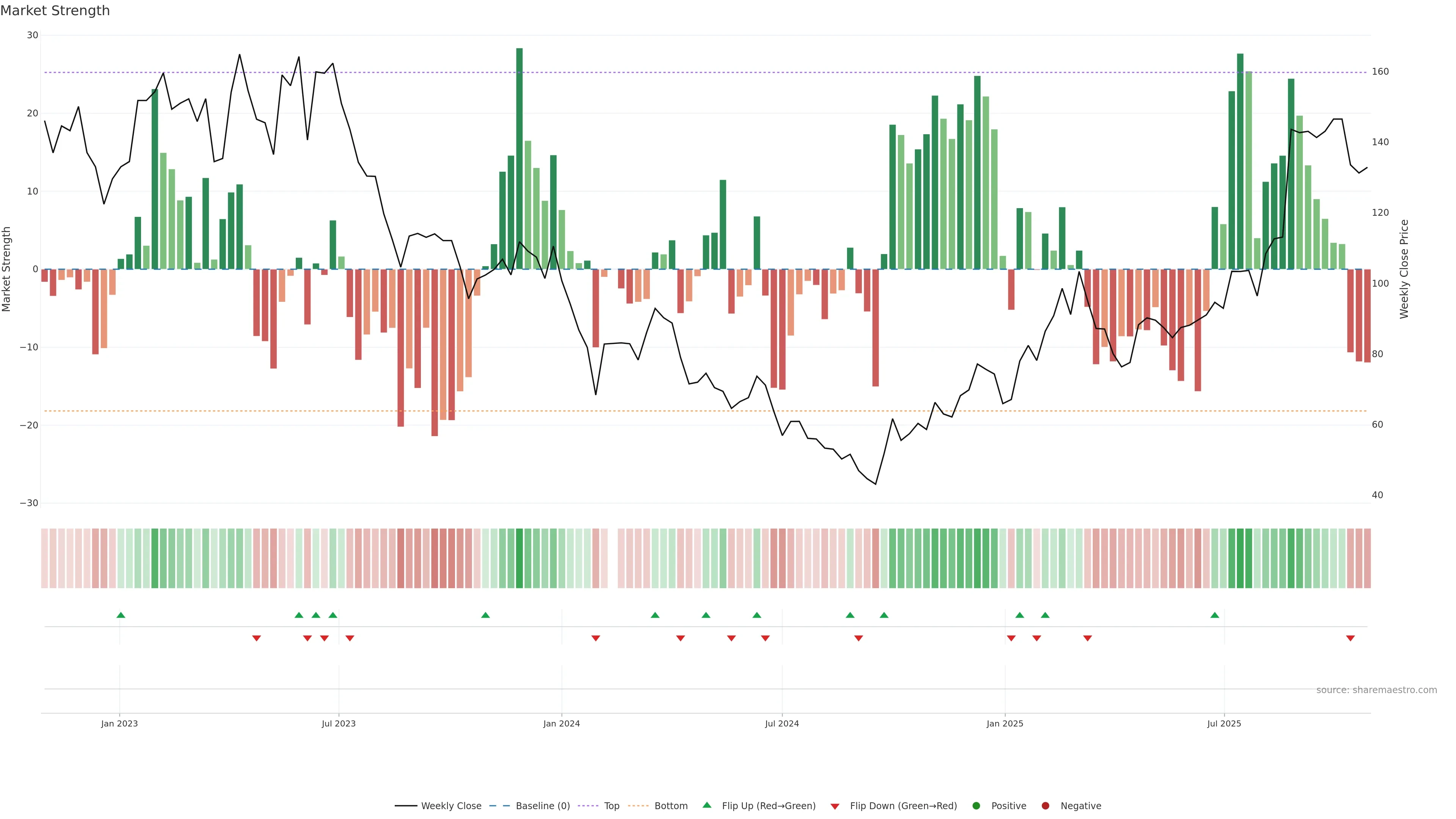The width and height of the screenshot is (1456, 819).
Task: Click the Jan 2025 x-axis label
Action: pos(1005,723)
